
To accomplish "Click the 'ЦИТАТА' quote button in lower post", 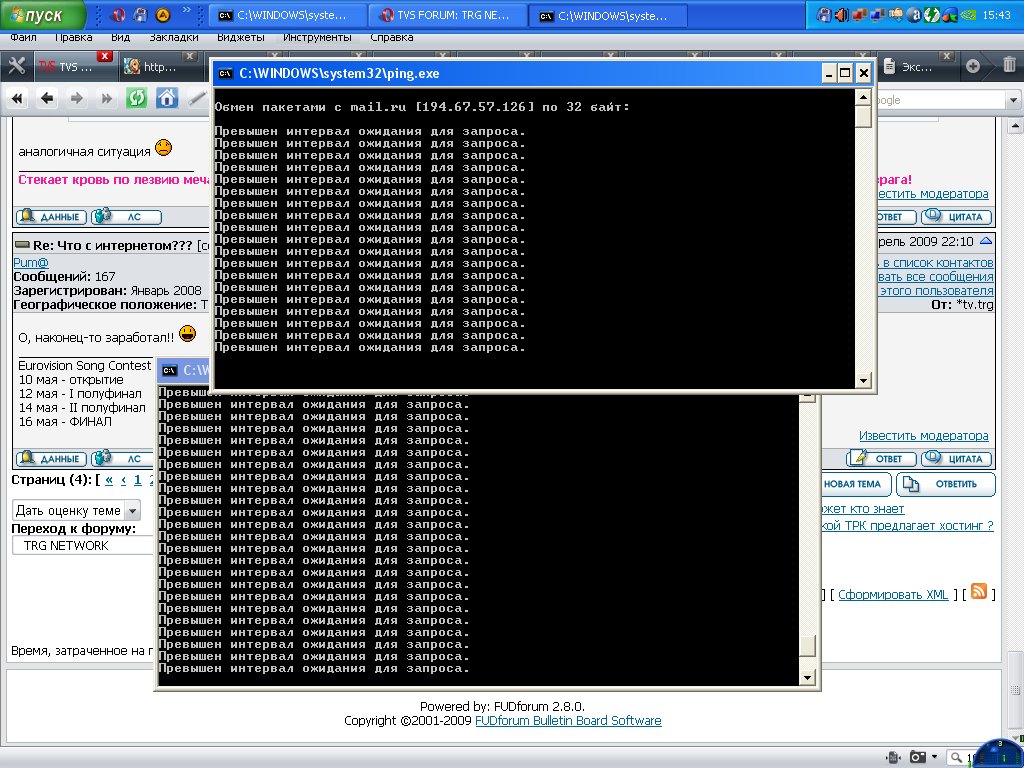I will pos(956,459).
